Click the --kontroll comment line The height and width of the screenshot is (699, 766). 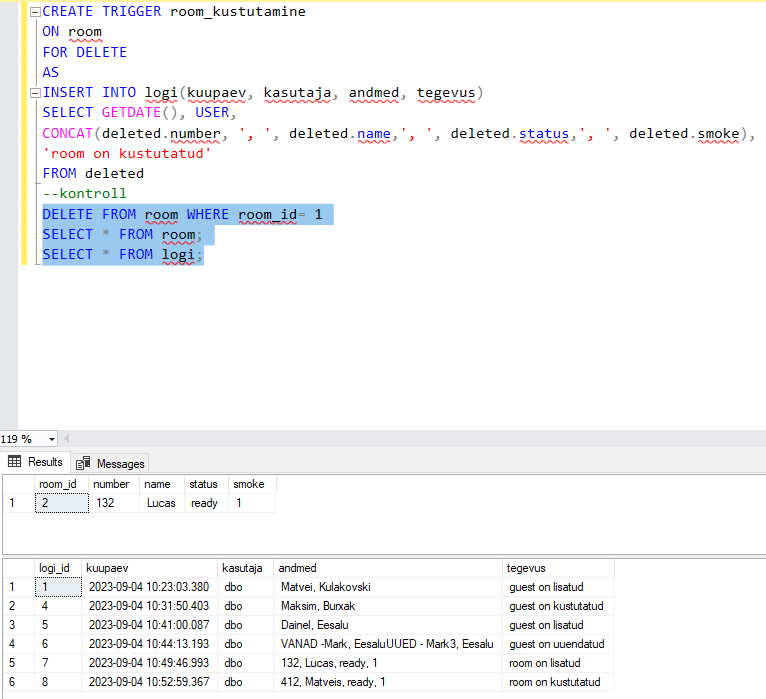point(85,193)
